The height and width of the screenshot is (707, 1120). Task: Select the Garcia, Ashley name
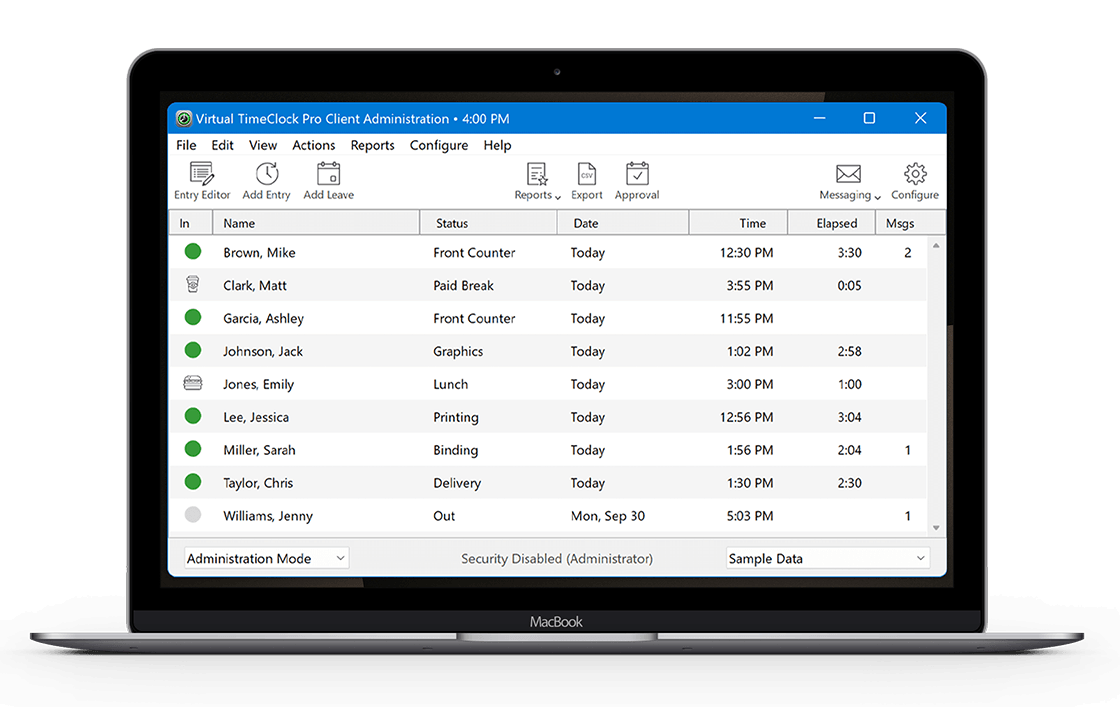[264, 319]
